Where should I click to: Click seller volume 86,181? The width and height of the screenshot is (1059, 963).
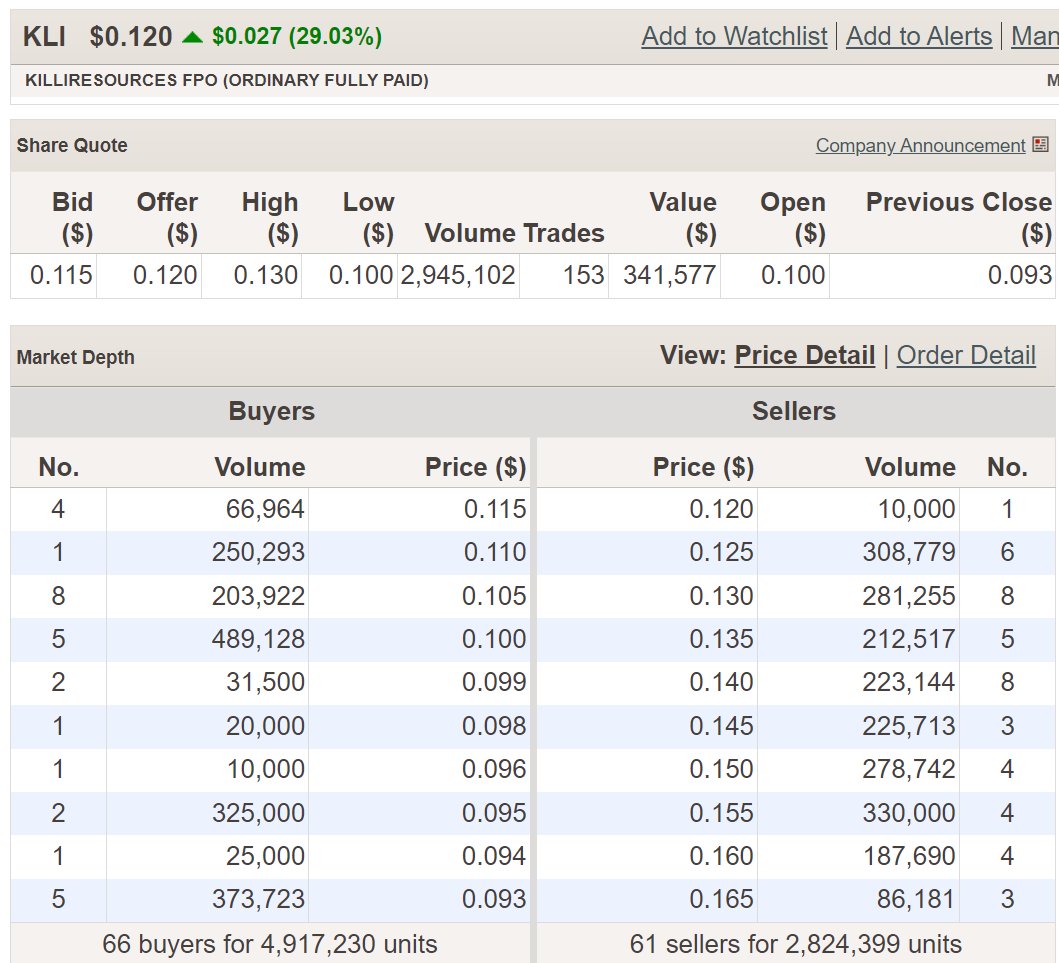point(916,900)
